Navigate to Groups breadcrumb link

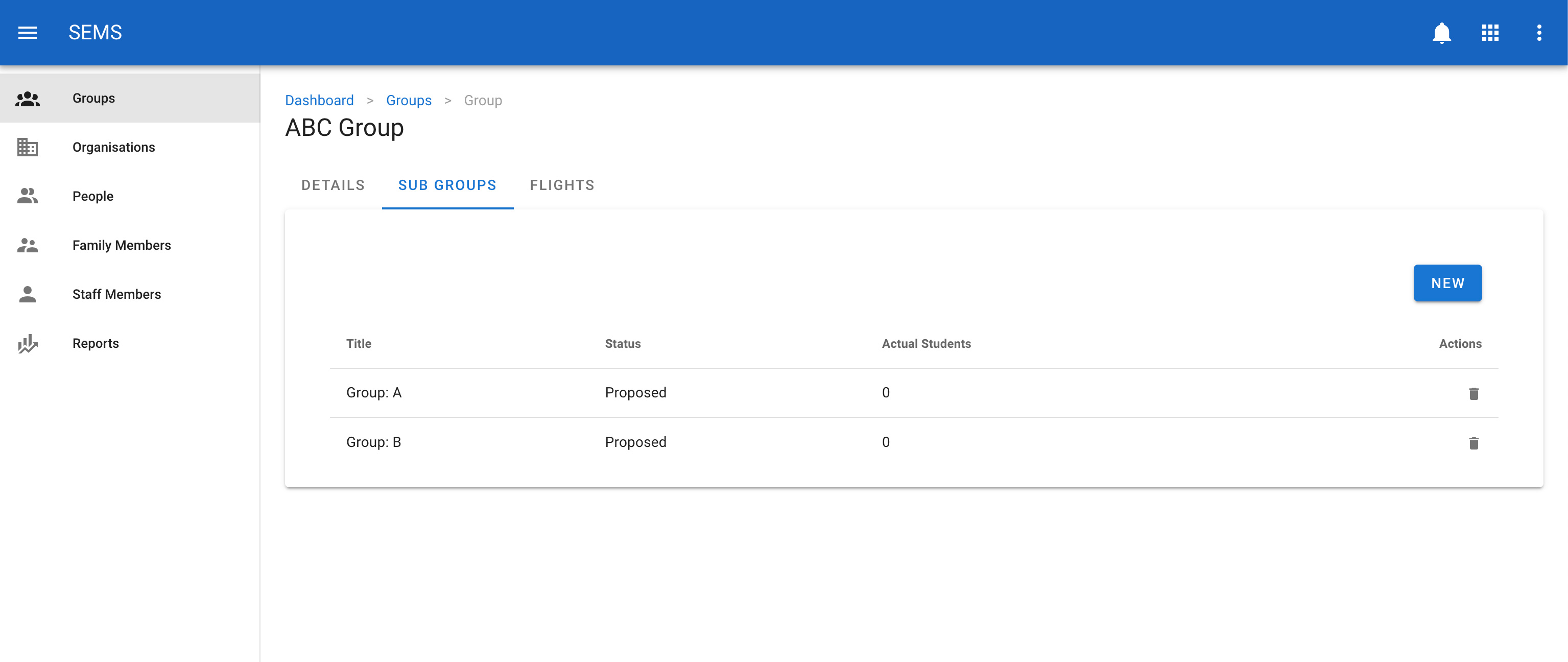409,101
